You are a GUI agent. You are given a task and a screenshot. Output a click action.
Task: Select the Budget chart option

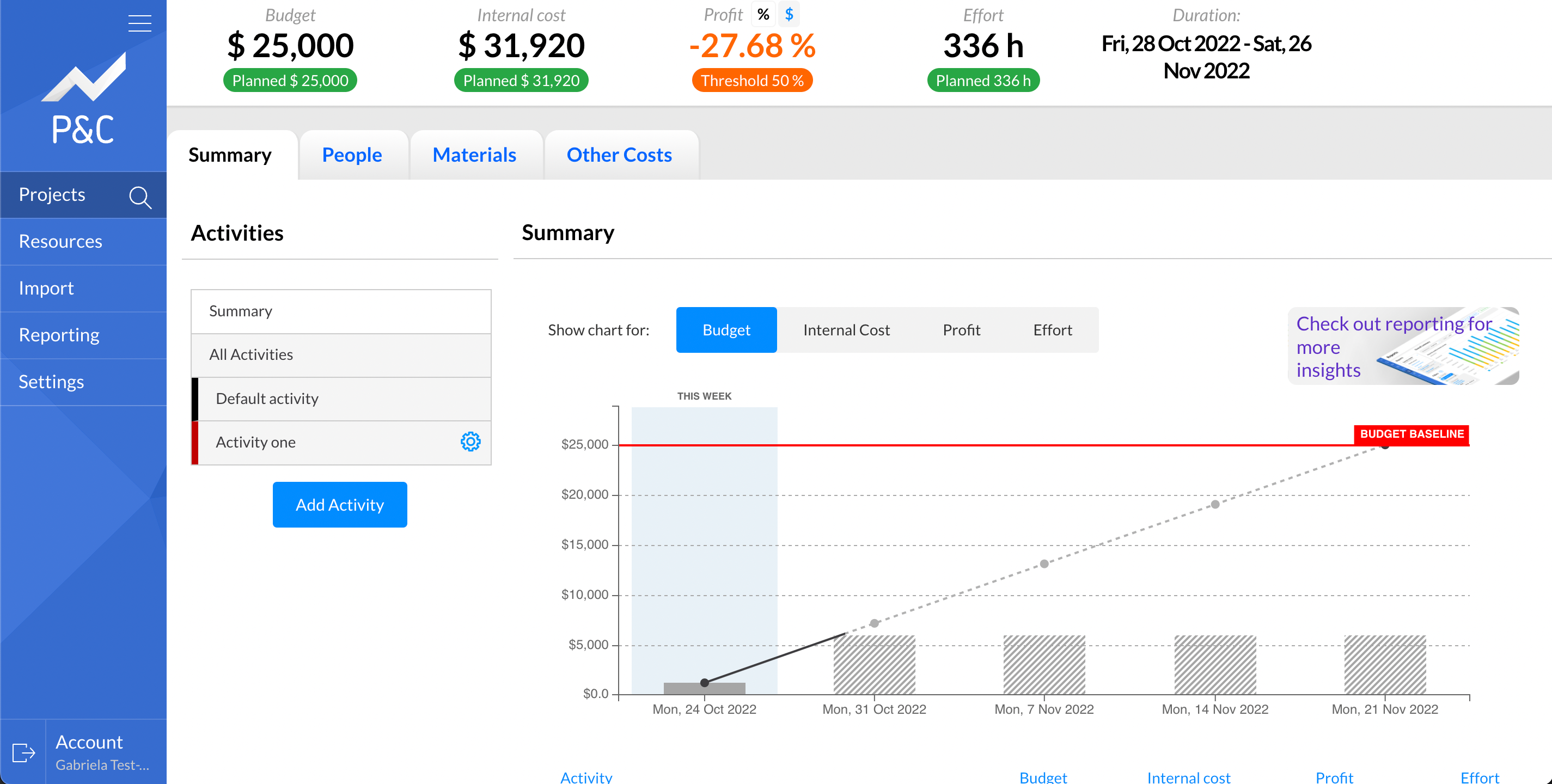pos(726,330)
